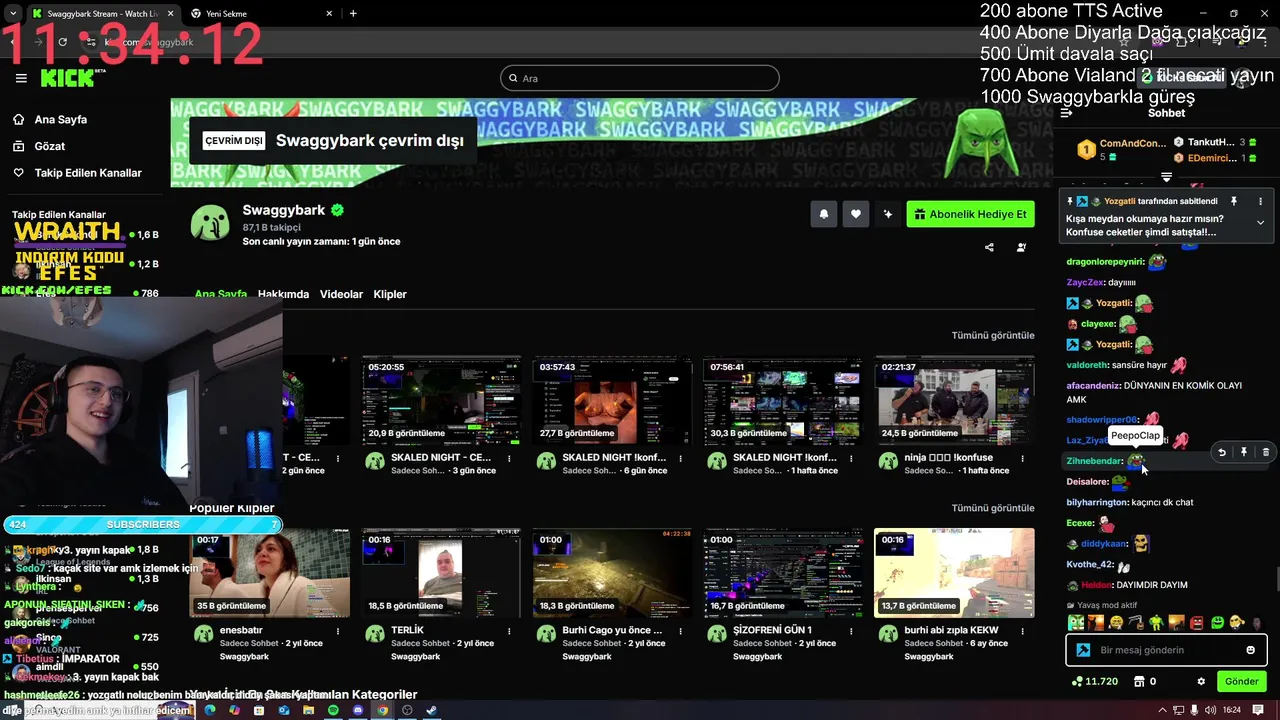1280x720 pixels.
Task: Unpin the pinned chat message
Action: [x=1234, y=201]
